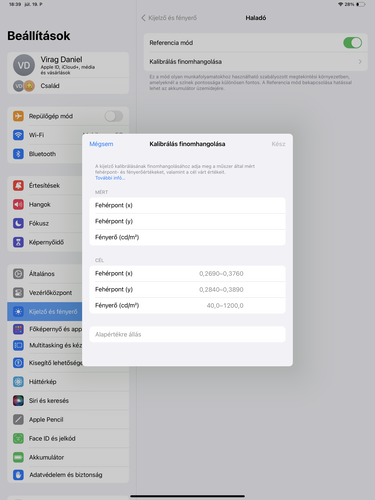The height and width of the screenshot is (500, 375).
Task: Tap the Vezérlőközpont icon
Action: [x=18, y=293]
